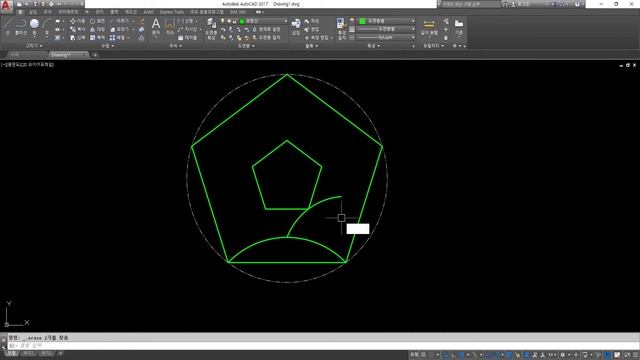The image size is (640, 360).
Task: Select the Dimension (치수) tool
Action: [170, 27]
